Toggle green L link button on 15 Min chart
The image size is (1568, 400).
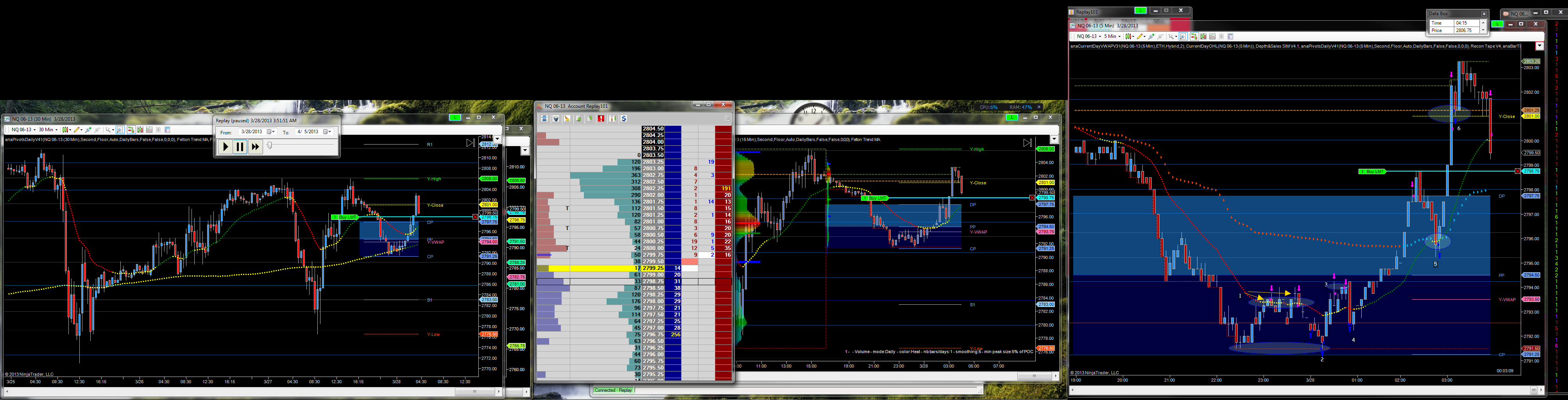tap(1011, 118)
